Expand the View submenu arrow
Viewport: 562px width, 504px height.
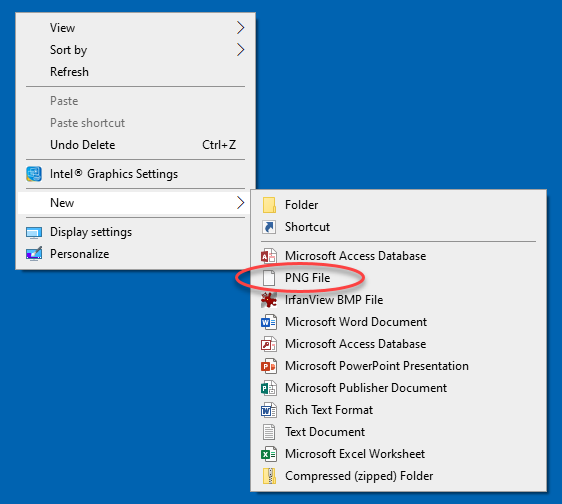[240, 28]
